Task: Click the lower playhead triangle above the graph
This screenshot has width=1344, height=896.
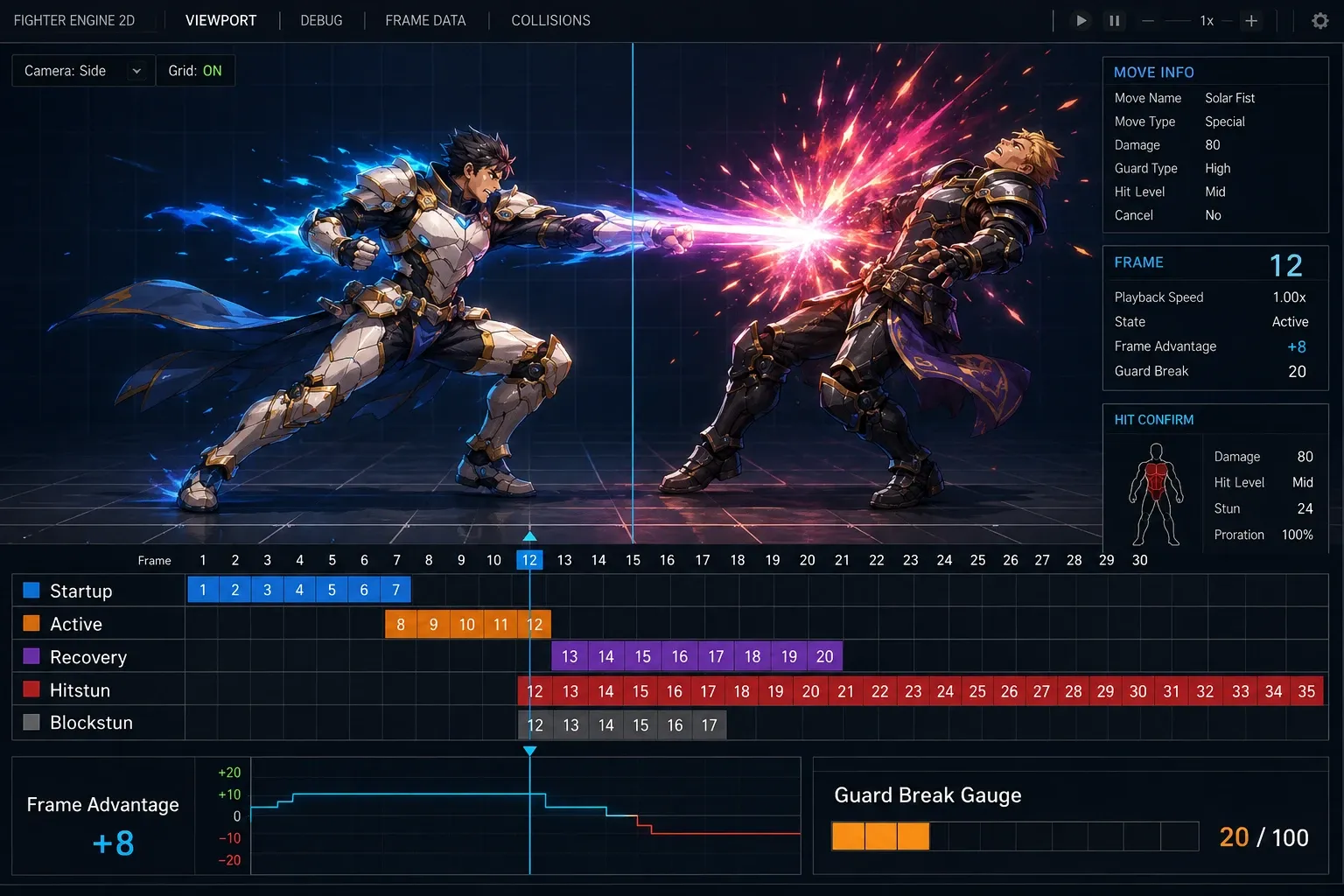Action: [x=529, y=751]
